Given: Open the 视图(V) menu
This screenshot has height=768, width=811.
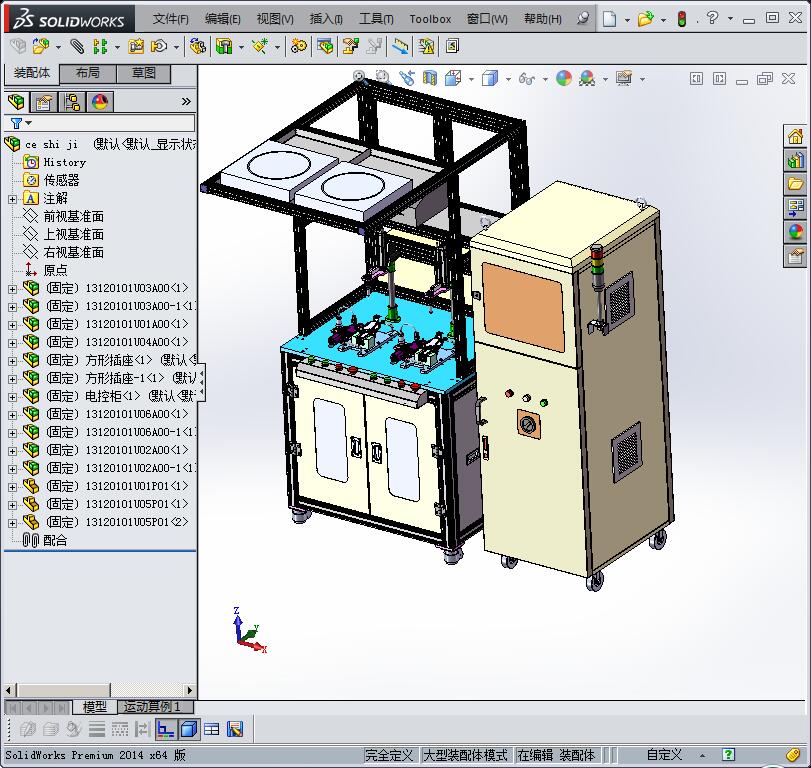Looking at the screenshot, I should click(x=275, y=19).
